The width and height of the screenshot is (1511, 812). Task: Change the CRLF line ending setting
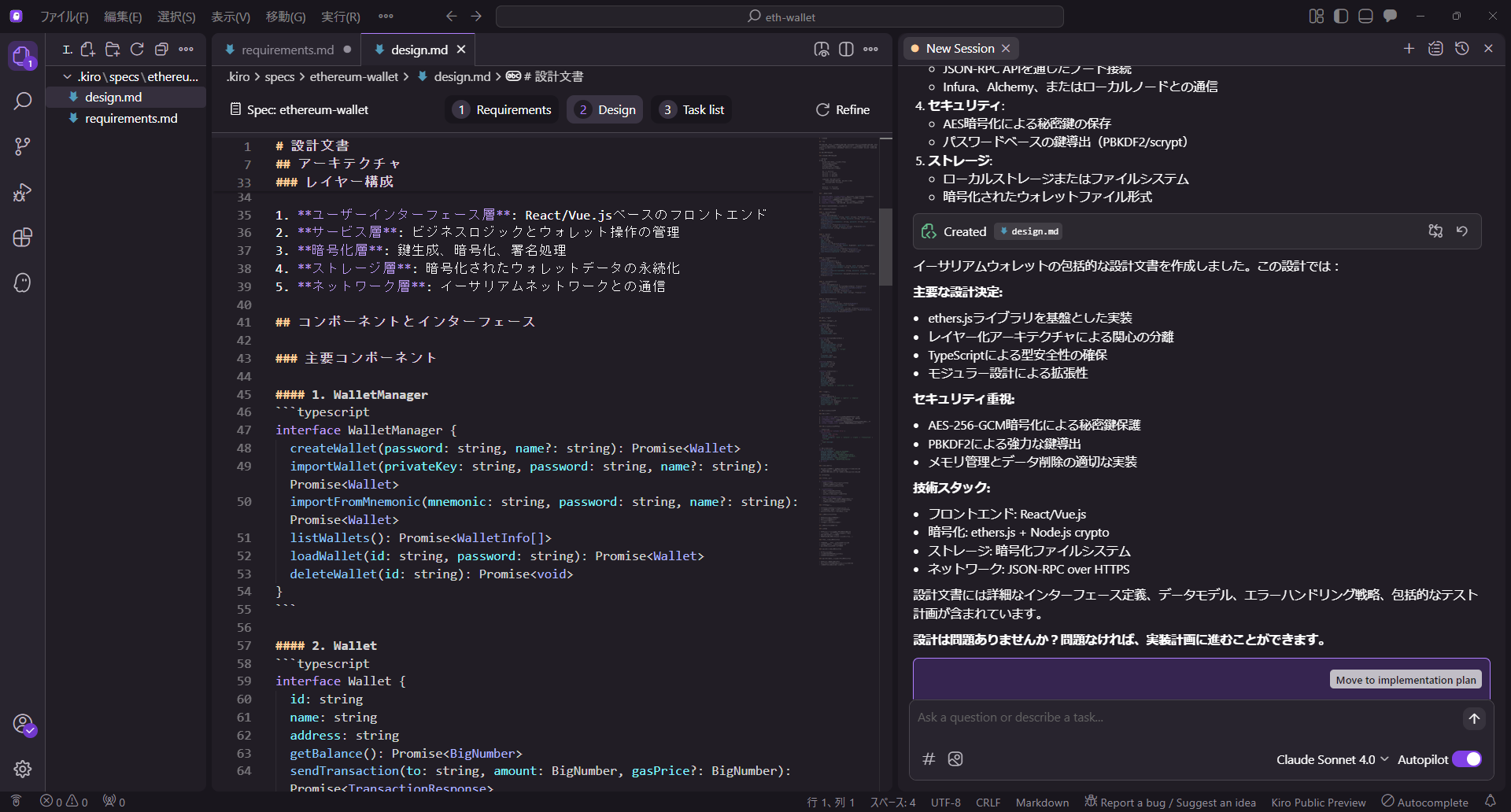point(988,802)
